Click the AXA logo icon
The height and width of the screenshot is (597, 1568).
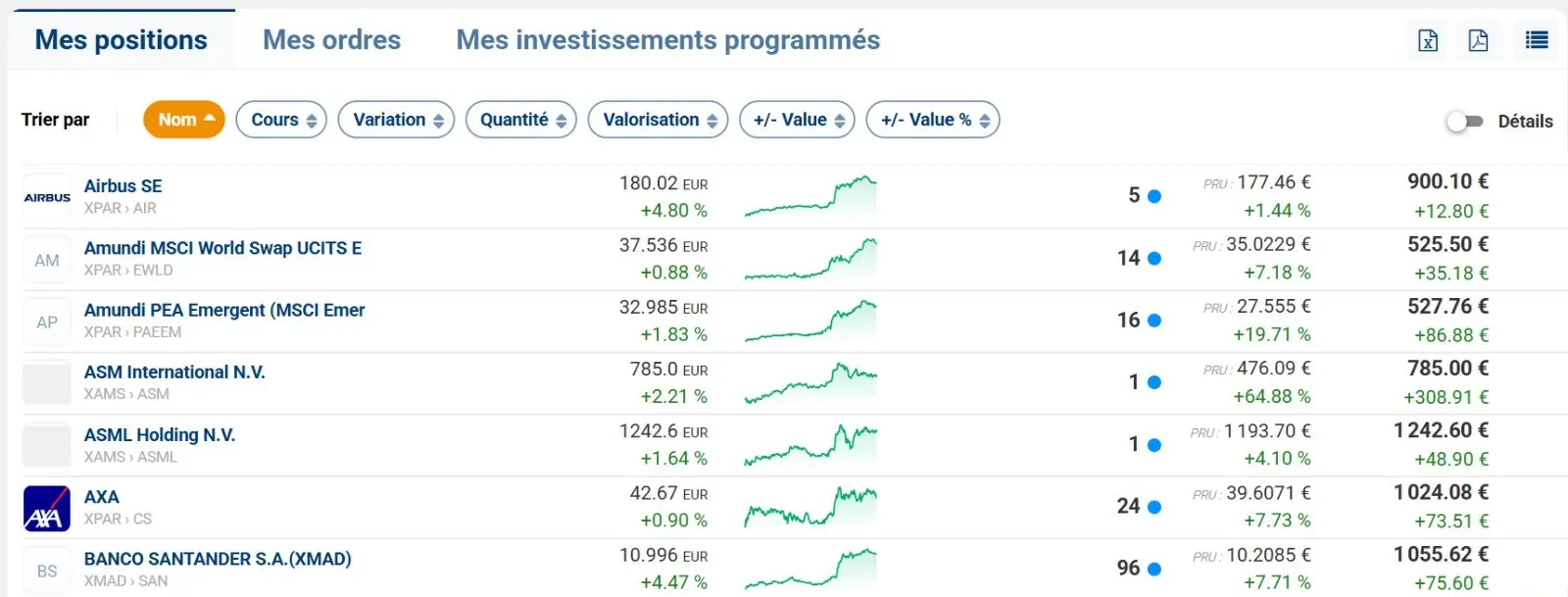[47, 508]
